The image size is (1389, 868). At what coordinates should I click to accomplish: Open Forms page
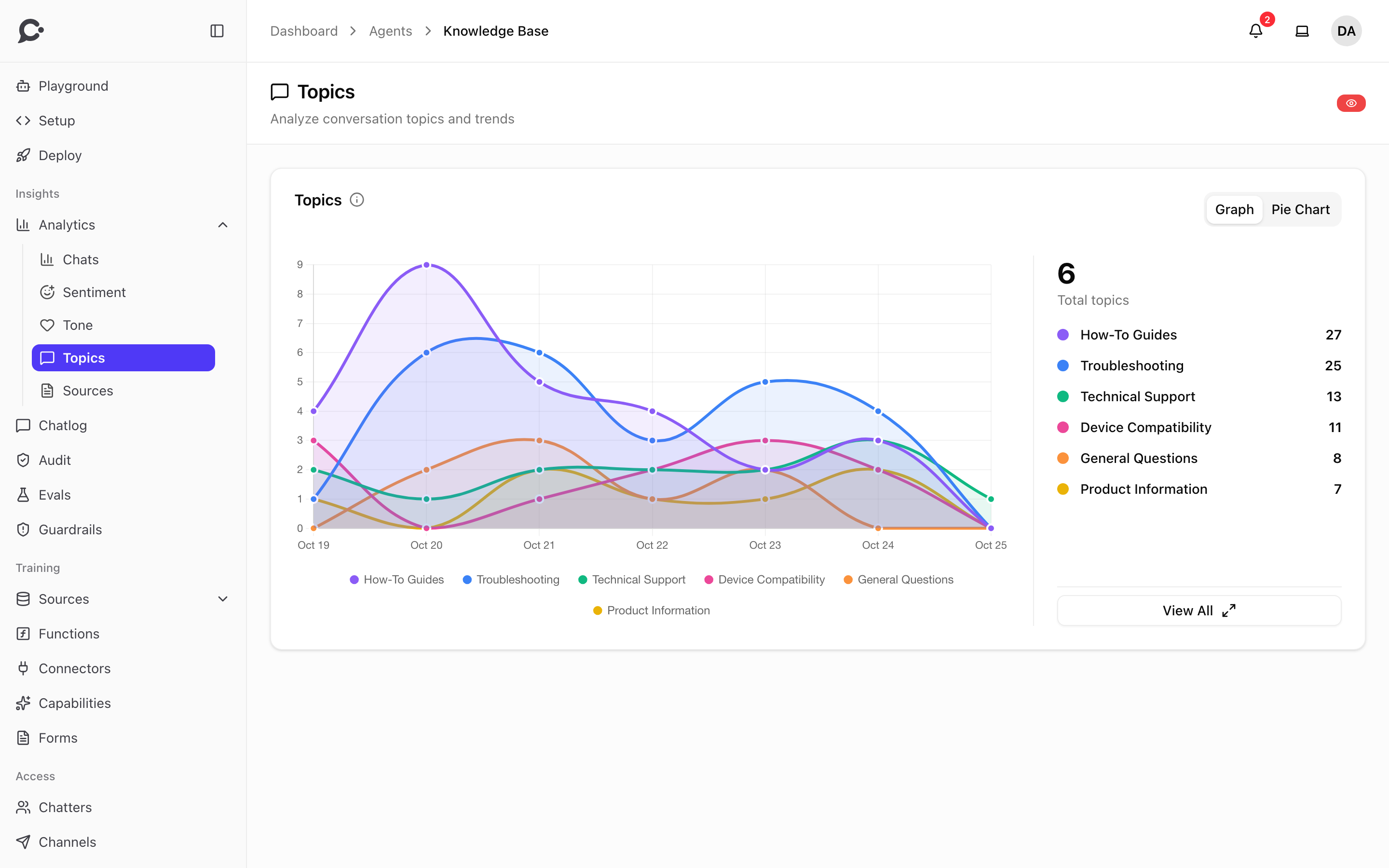click(x=123, y=738)
